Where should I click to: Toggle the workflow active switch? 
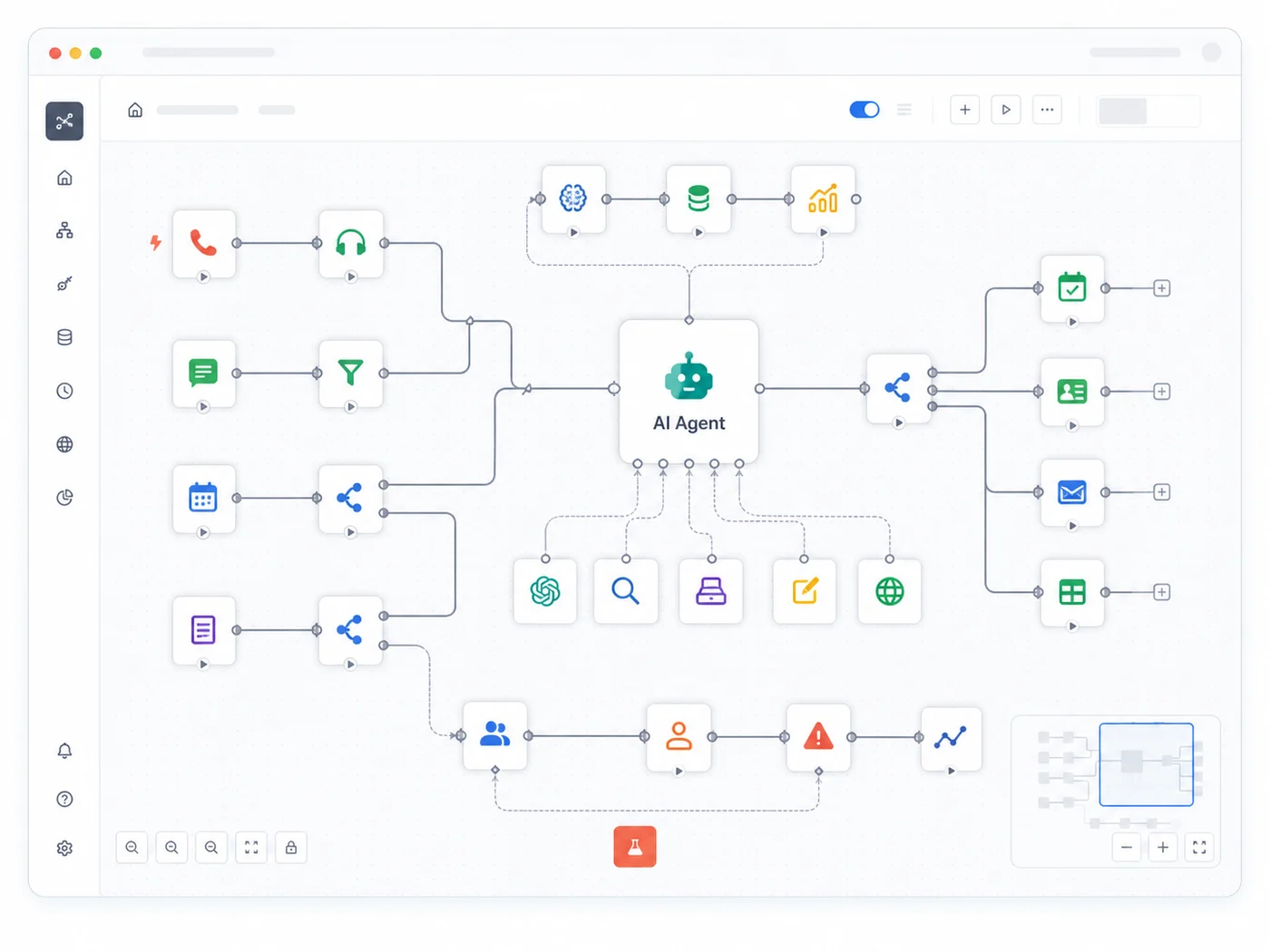865,110
